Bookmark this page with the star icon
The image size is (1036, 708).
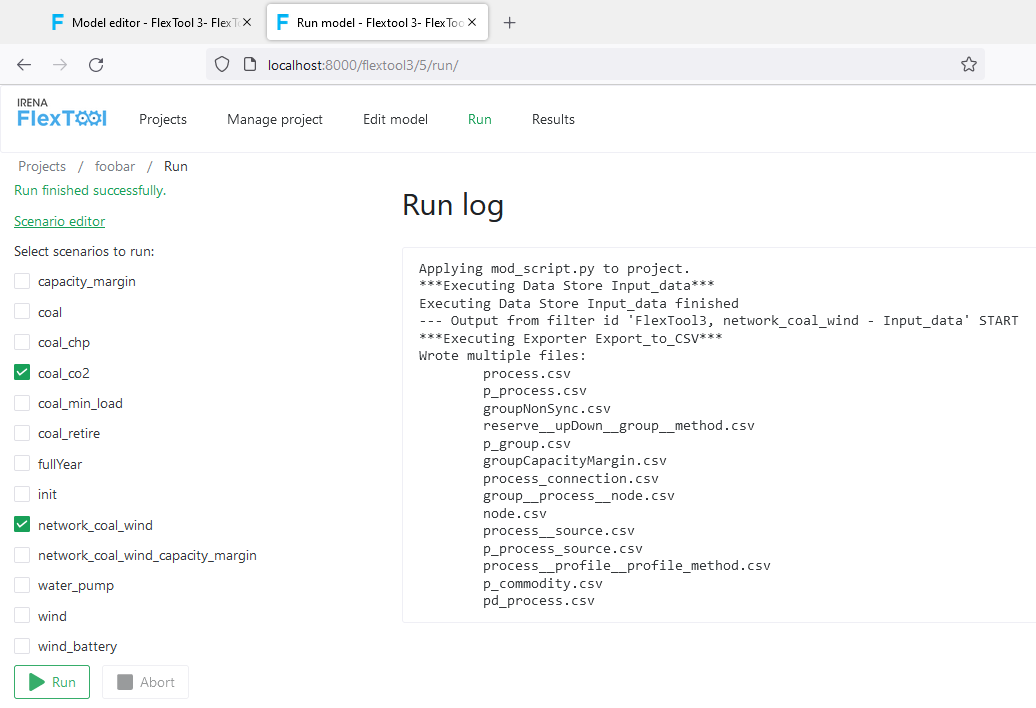[x=969, y=65]
